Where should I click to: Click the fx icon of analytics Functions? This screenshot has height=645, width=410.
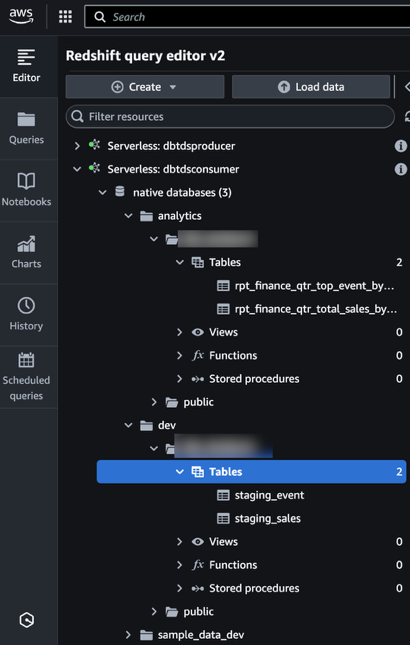pos(198,355)
